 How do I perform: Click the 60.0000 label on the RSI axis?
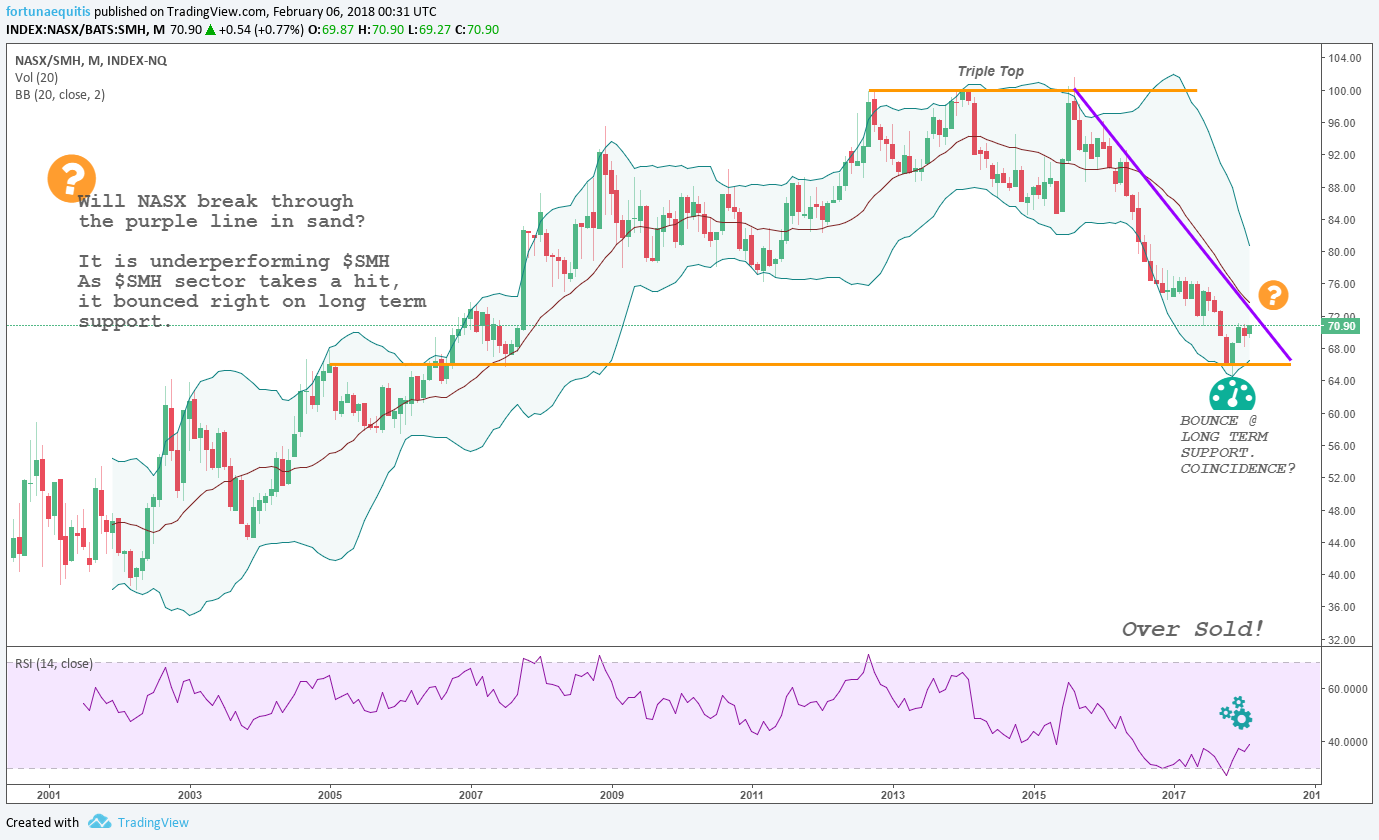point(1349,689)
